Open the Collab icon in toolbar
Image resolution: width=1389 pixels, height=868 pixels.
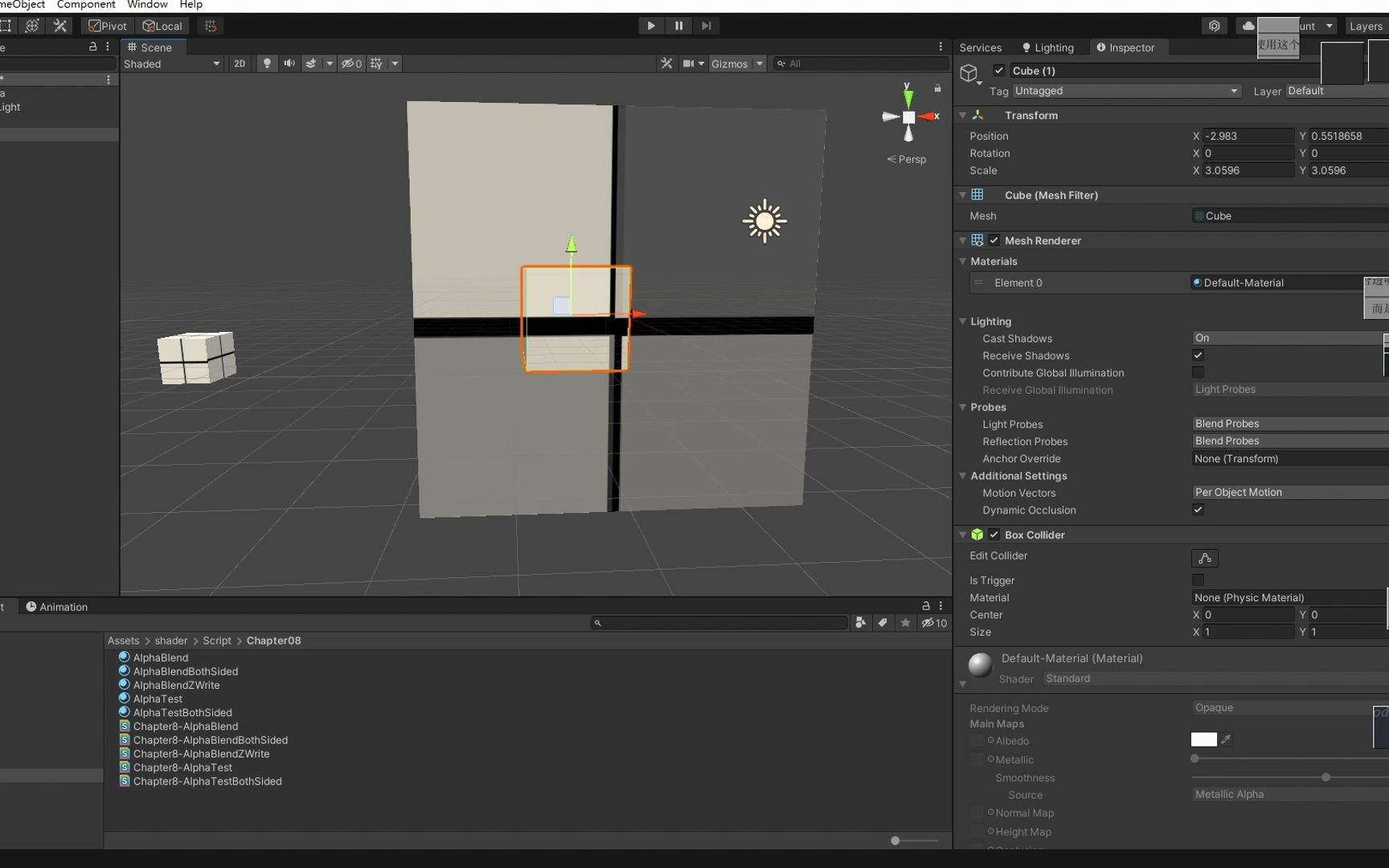pos(1214,26)
